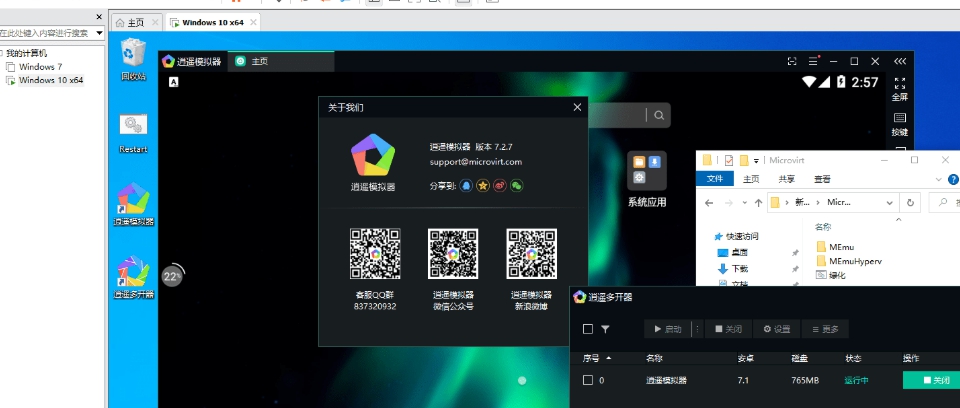Screen dimensions: 960x408
Task: Collapse the 我的计算机 library tree node
Action: click(2, 53)
